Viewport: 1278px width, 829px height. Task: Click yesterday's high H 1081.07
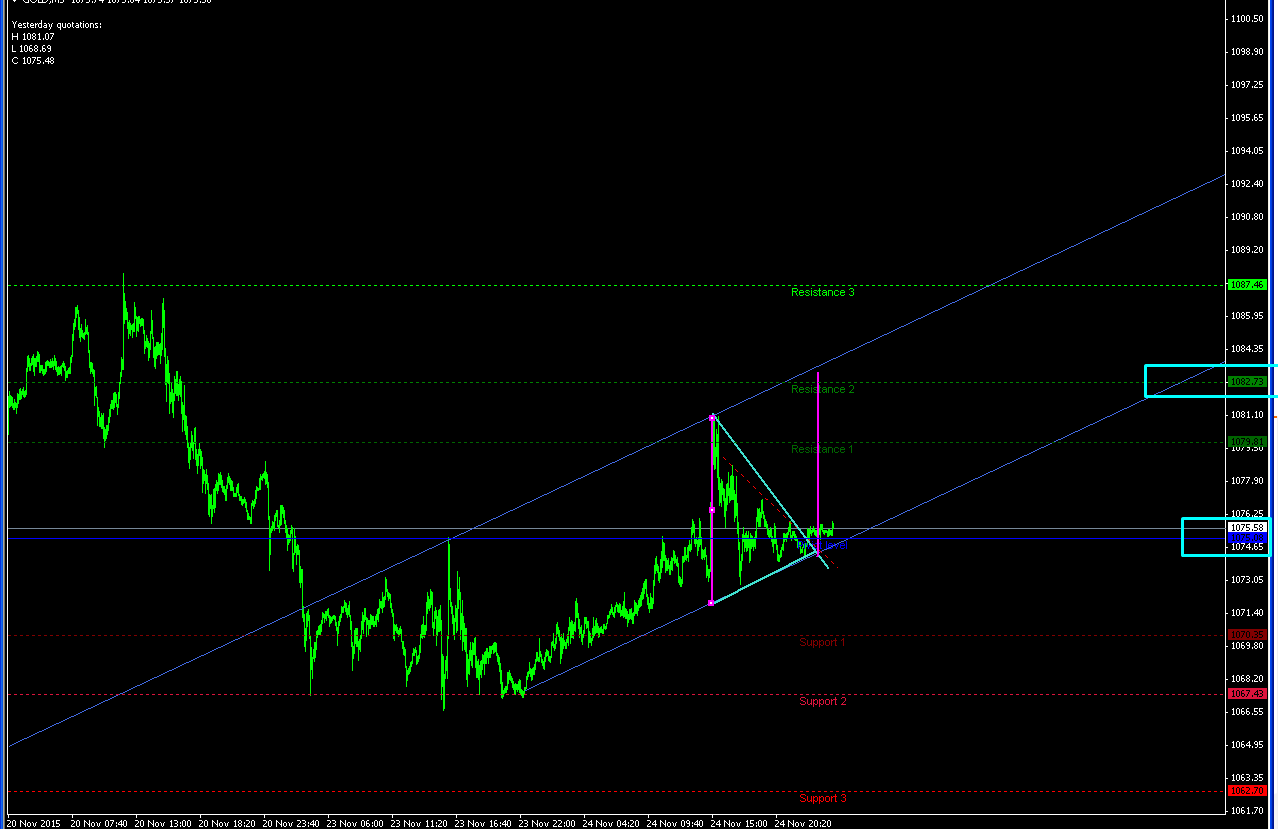tap(32, 36)
